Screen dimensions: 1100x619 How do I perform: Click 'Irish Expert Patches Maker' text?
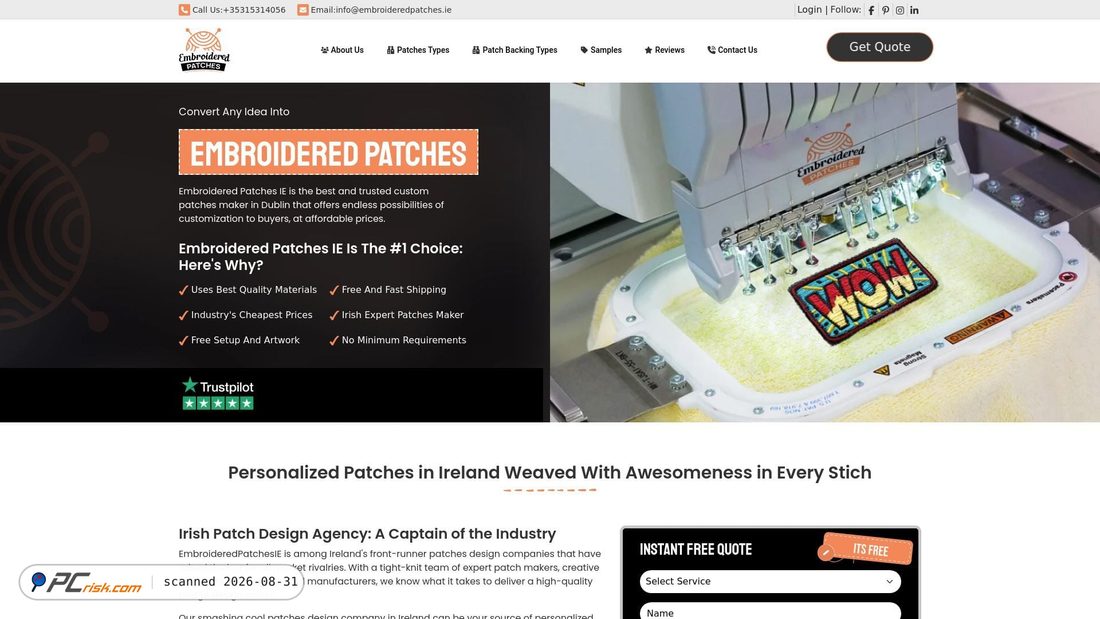click(x=403, y=315)
